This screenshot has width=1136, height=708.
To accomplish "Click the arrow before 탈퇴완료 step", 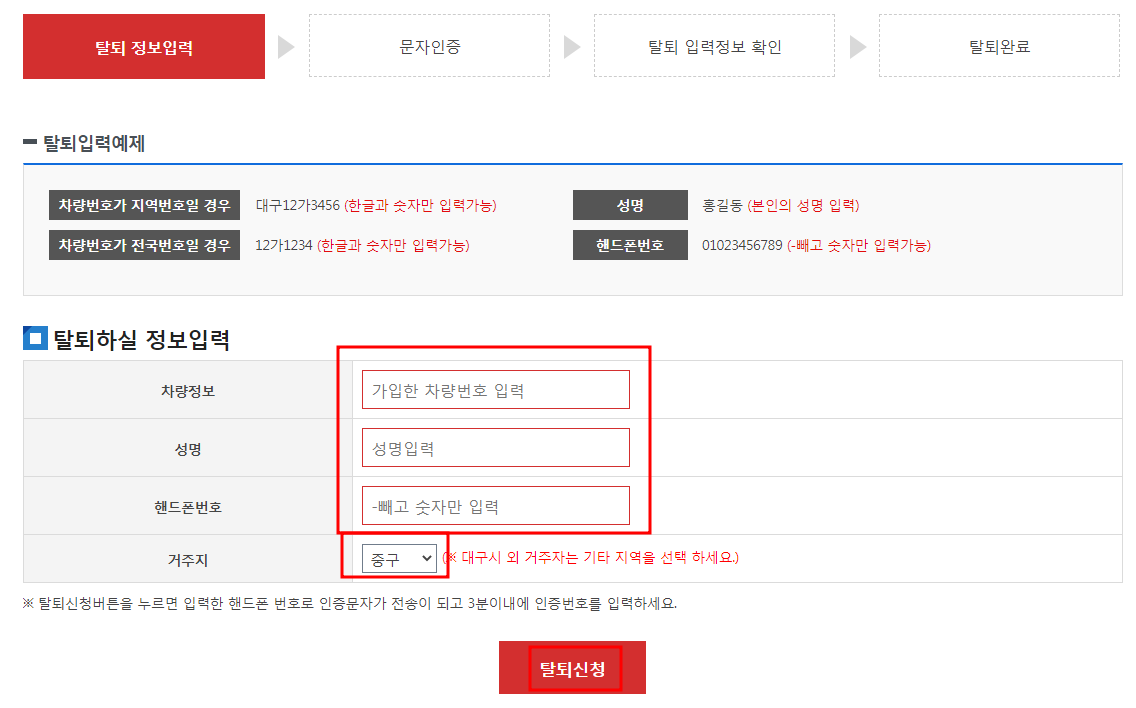I will pos(857,46).
